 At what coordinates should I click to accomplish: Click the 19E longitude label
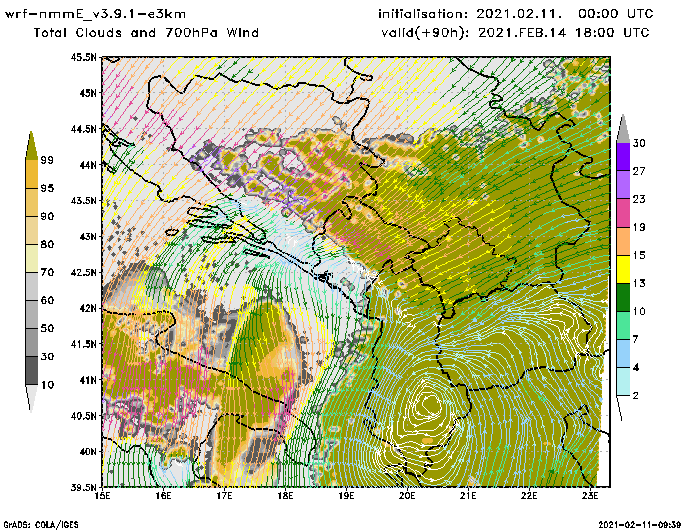(346, 496)
